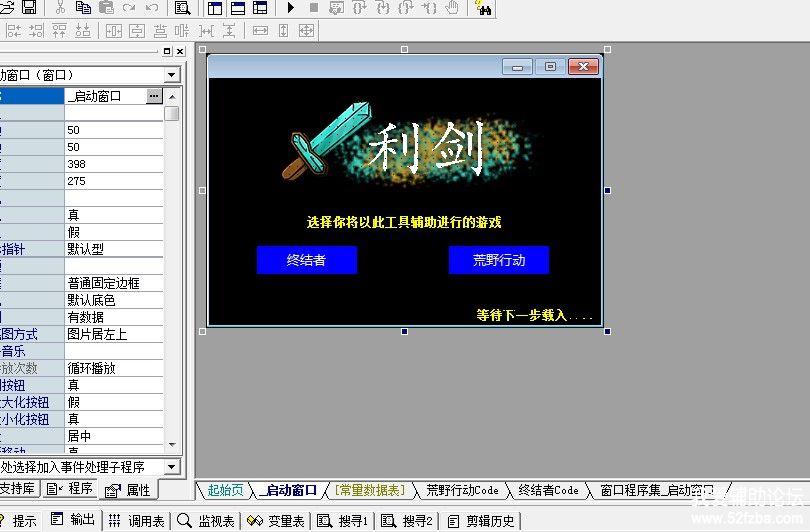Screen dimensions: 810x532
Task: Click the Paste clipboard icon
Action: (x=106, y=7)
